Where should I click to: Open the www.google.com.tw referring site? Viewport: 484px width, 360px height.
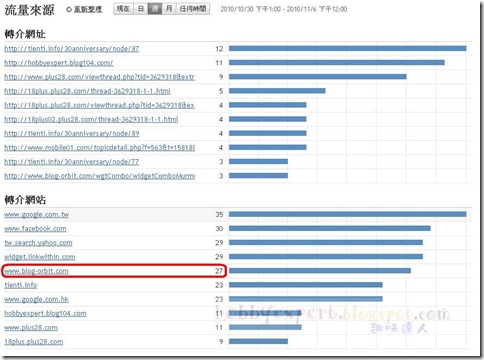[x=36, y=214]
